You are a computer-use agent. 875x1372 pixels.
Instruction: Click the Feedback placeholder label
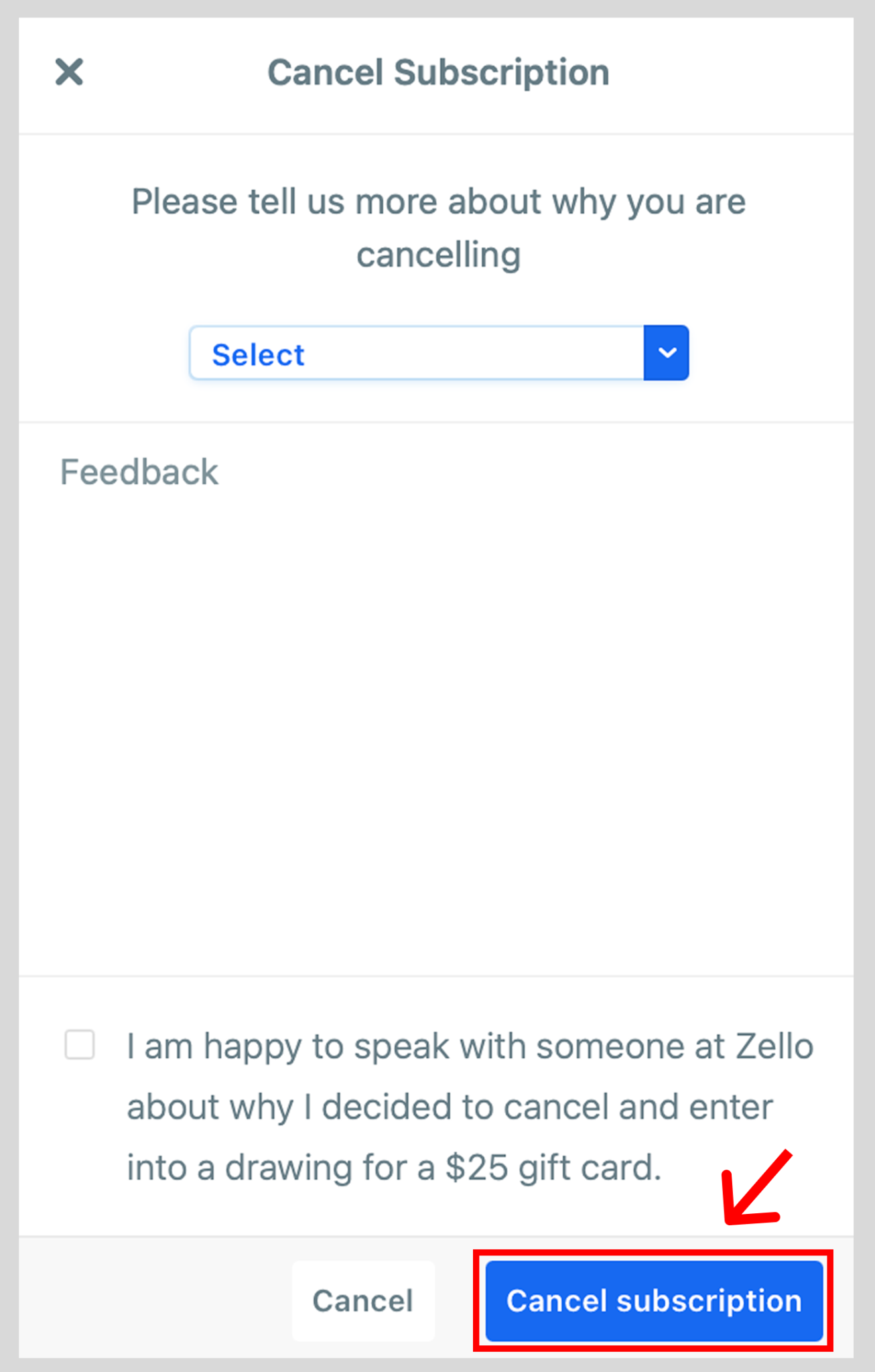[x=139, y=472]
